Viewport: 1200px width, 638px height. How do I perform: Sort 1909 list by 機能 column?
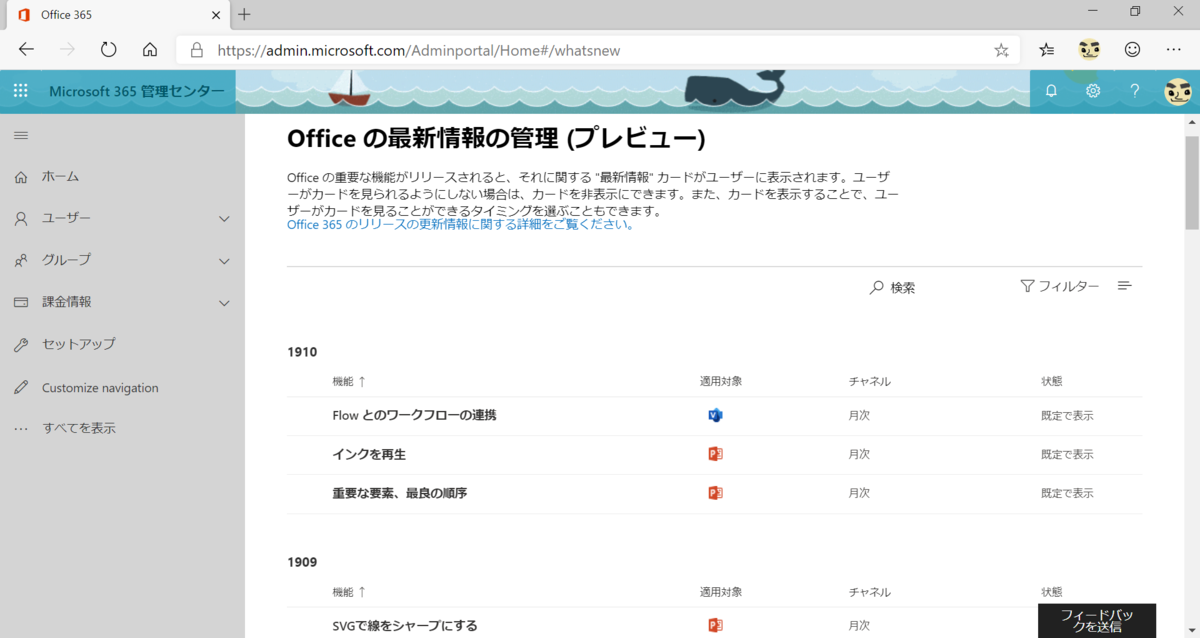(x=349, y=592)
